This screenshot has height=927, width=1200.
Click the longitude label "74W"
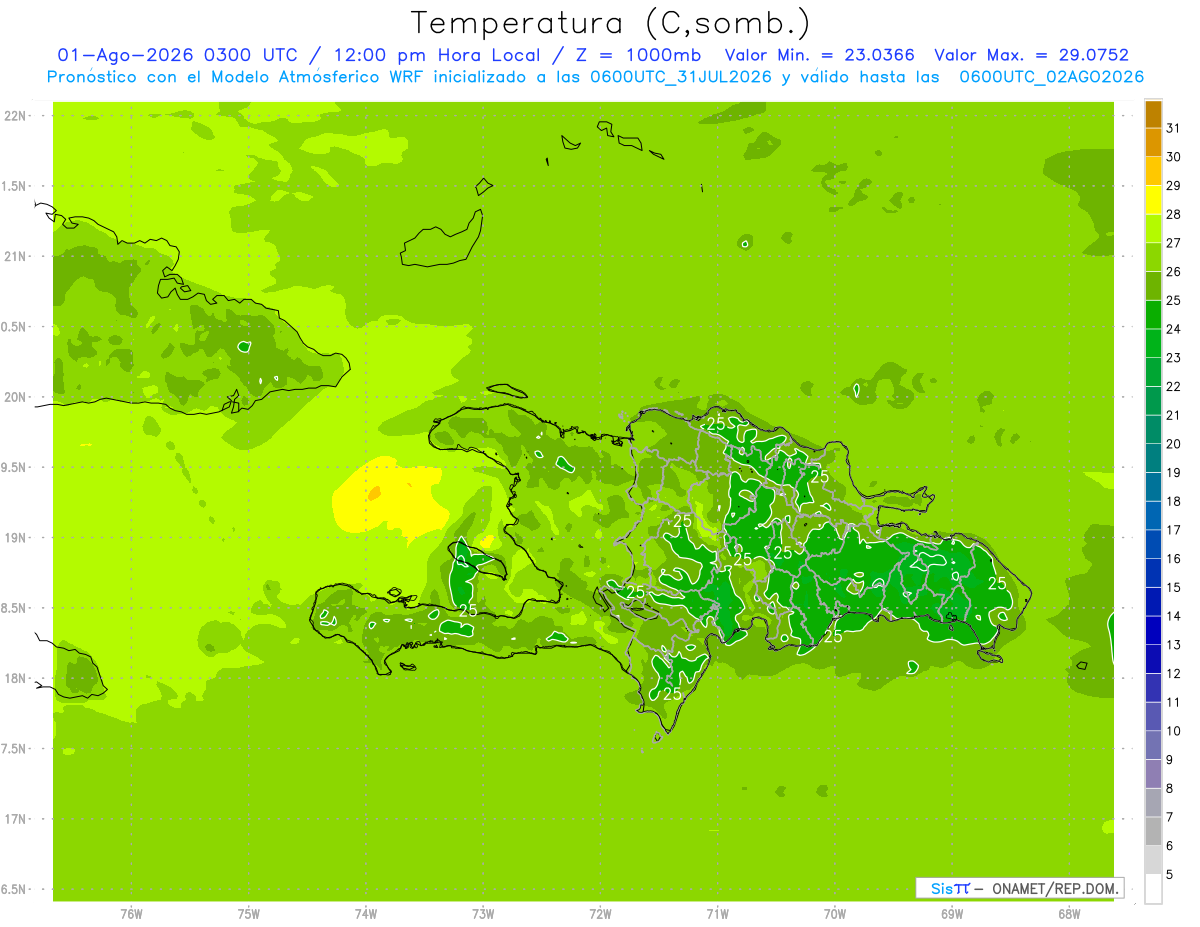click(x=366, y=914)
